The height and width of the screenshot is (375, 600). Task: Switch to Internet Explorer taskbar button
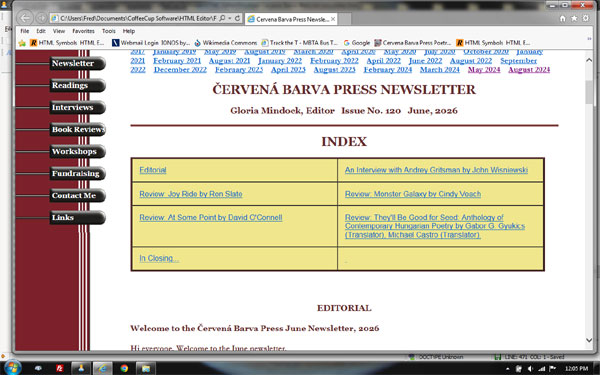[x=103, y=368]
